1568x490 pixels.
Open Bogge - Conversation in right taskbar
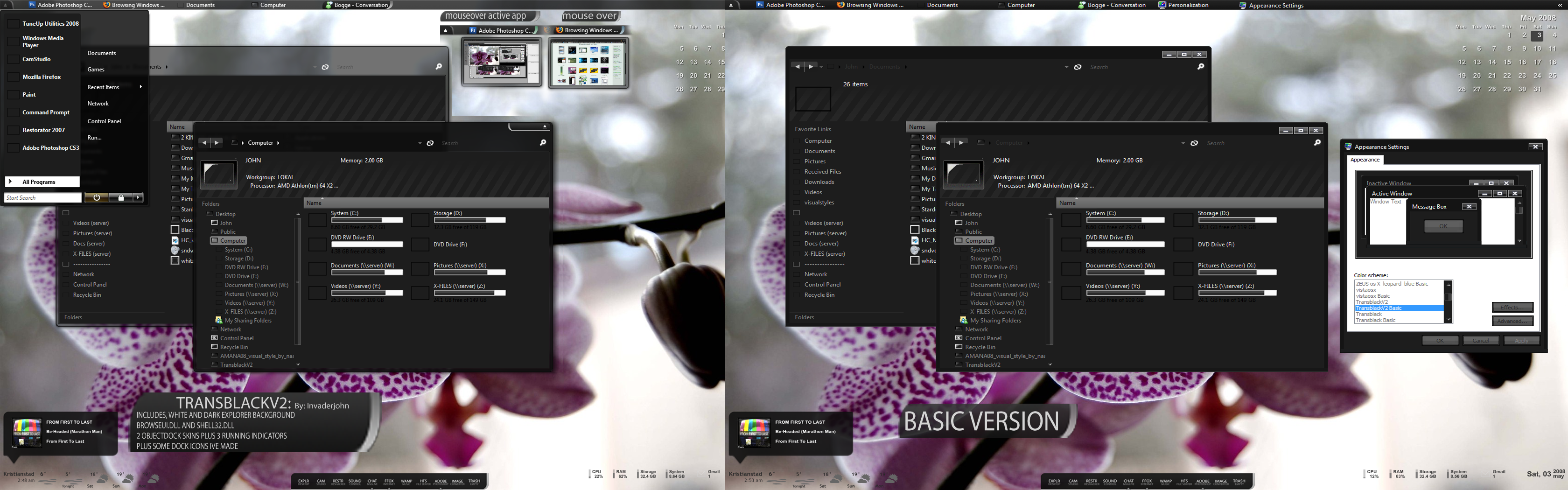[1112, 5]
